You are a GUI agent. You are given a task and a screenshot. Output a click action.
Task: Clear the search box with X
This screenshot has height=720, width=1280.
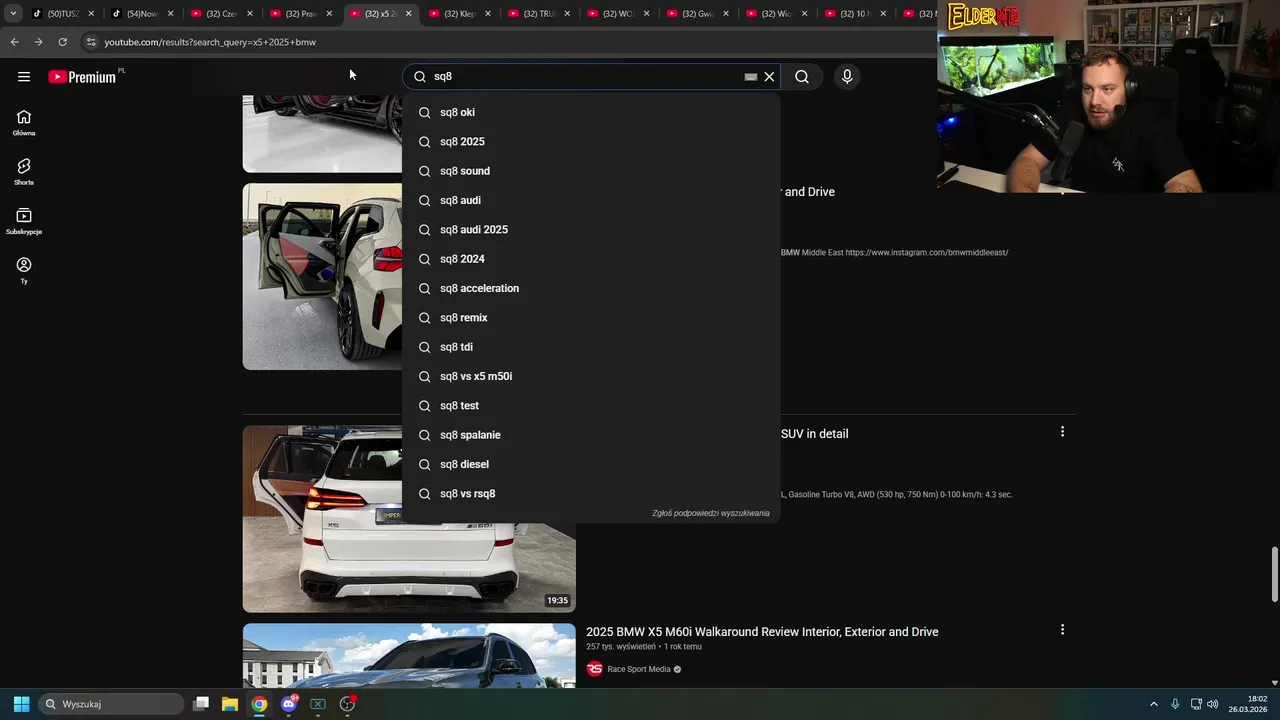tap(769, 77)
